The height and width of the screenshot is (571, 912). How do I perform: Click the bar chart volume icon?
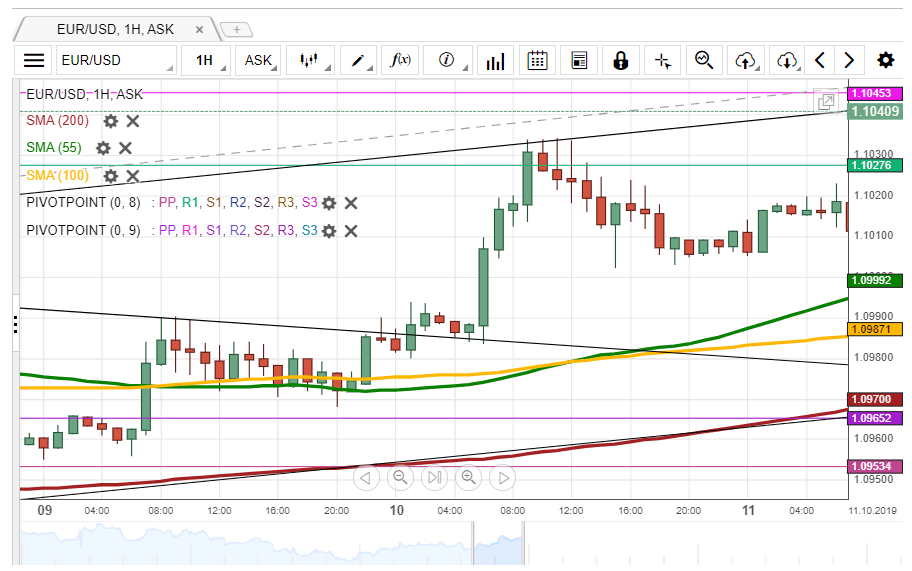(494, 61)
